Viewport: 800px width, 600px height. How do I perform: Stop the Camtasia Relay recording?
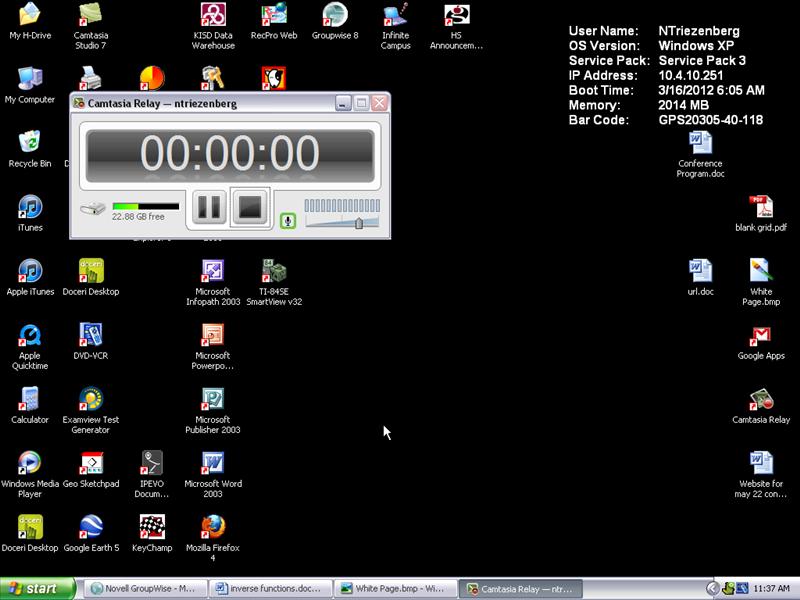(x=250, y=207)
